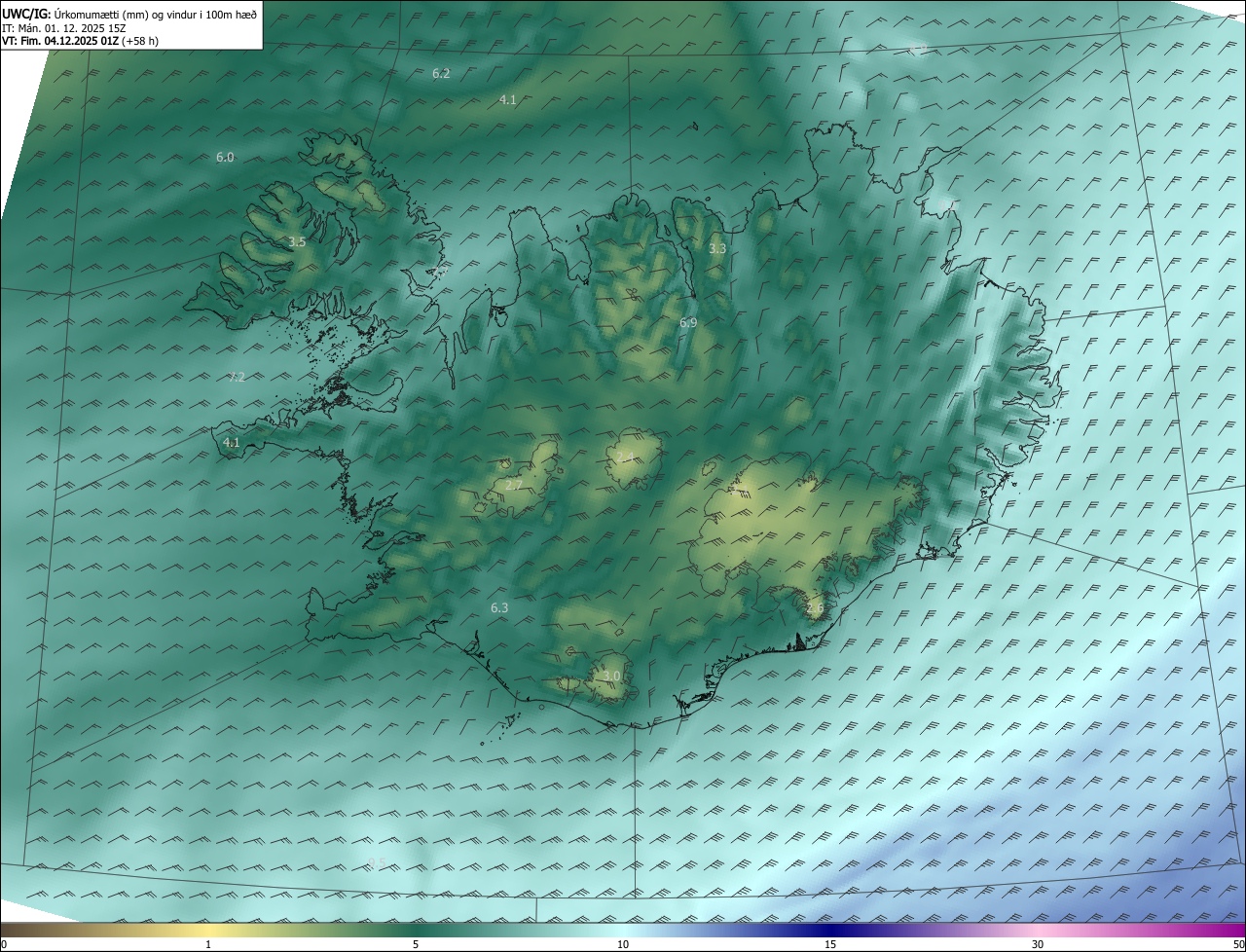Click the 6.3 precipitation value label

coord(499,607)
